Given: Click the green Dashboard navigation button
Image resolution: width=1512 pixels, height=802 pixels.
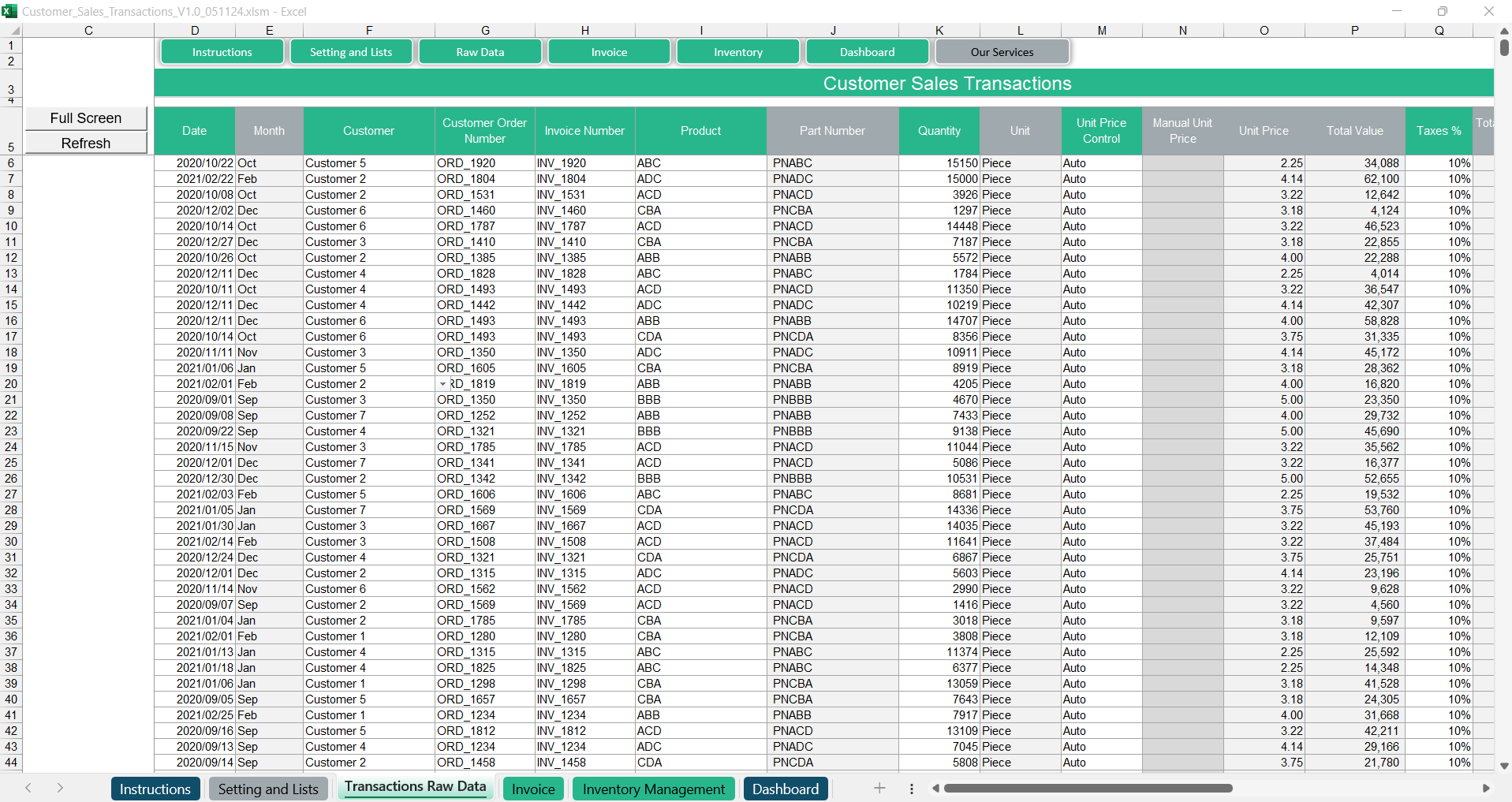Looking at the screenshot, I should (867, 52).
